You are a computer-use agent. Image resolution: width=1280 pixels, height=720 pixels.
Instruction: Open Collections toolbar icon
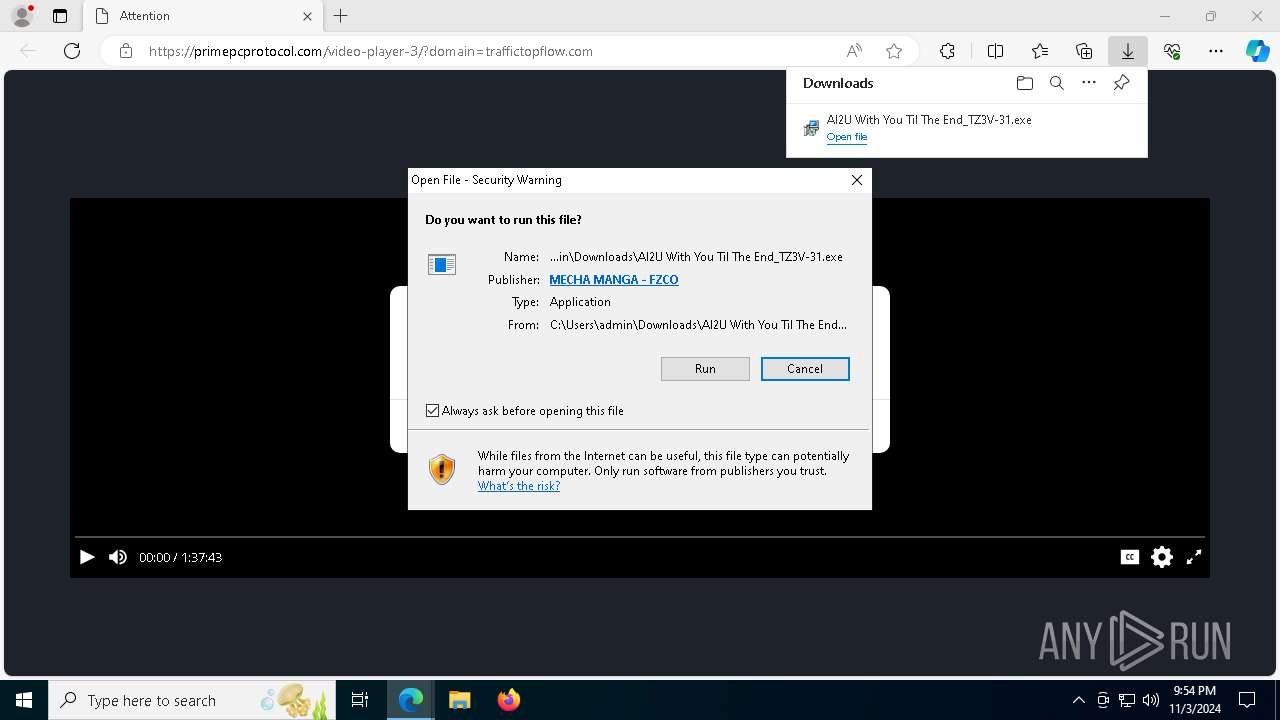pyautogui.click(x=1084, y=51)
